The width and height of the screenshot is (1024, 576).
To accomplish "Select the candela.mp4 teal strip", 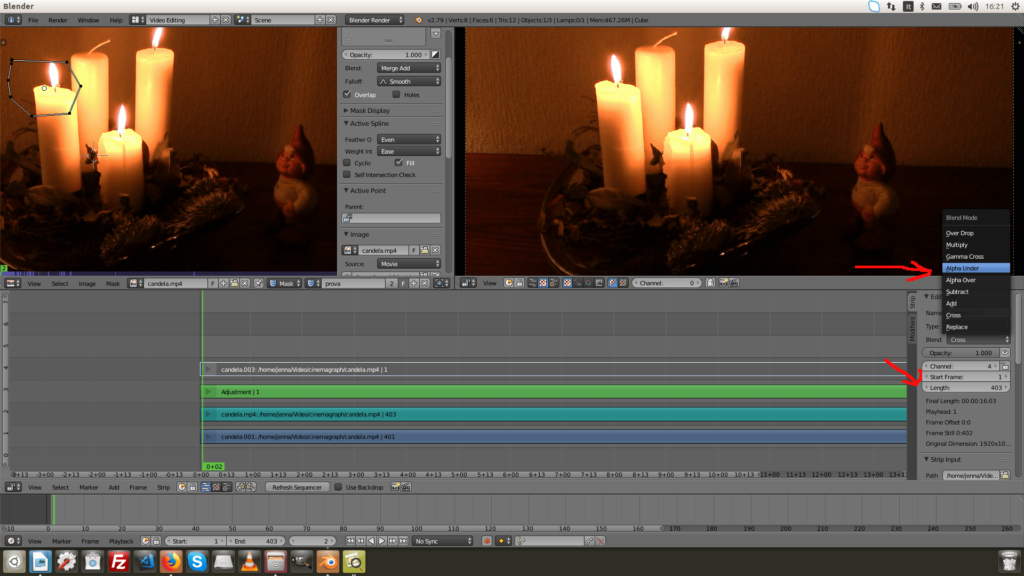I will [553, 415].
